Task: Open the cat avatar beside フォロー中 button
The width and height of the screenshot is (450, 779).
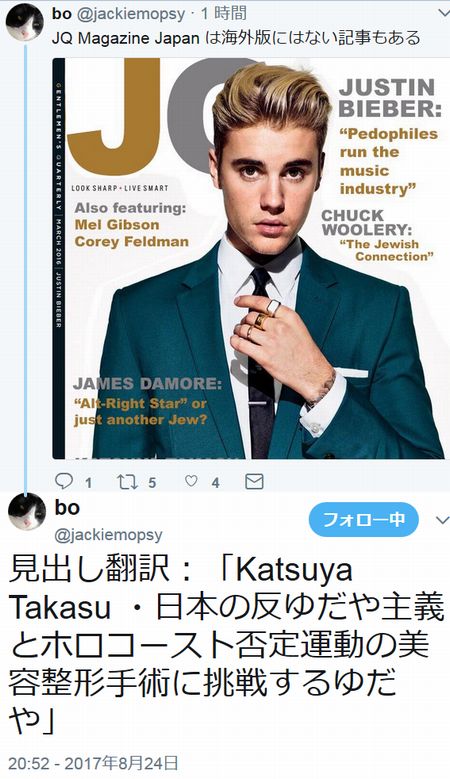Action: [27, 512]
